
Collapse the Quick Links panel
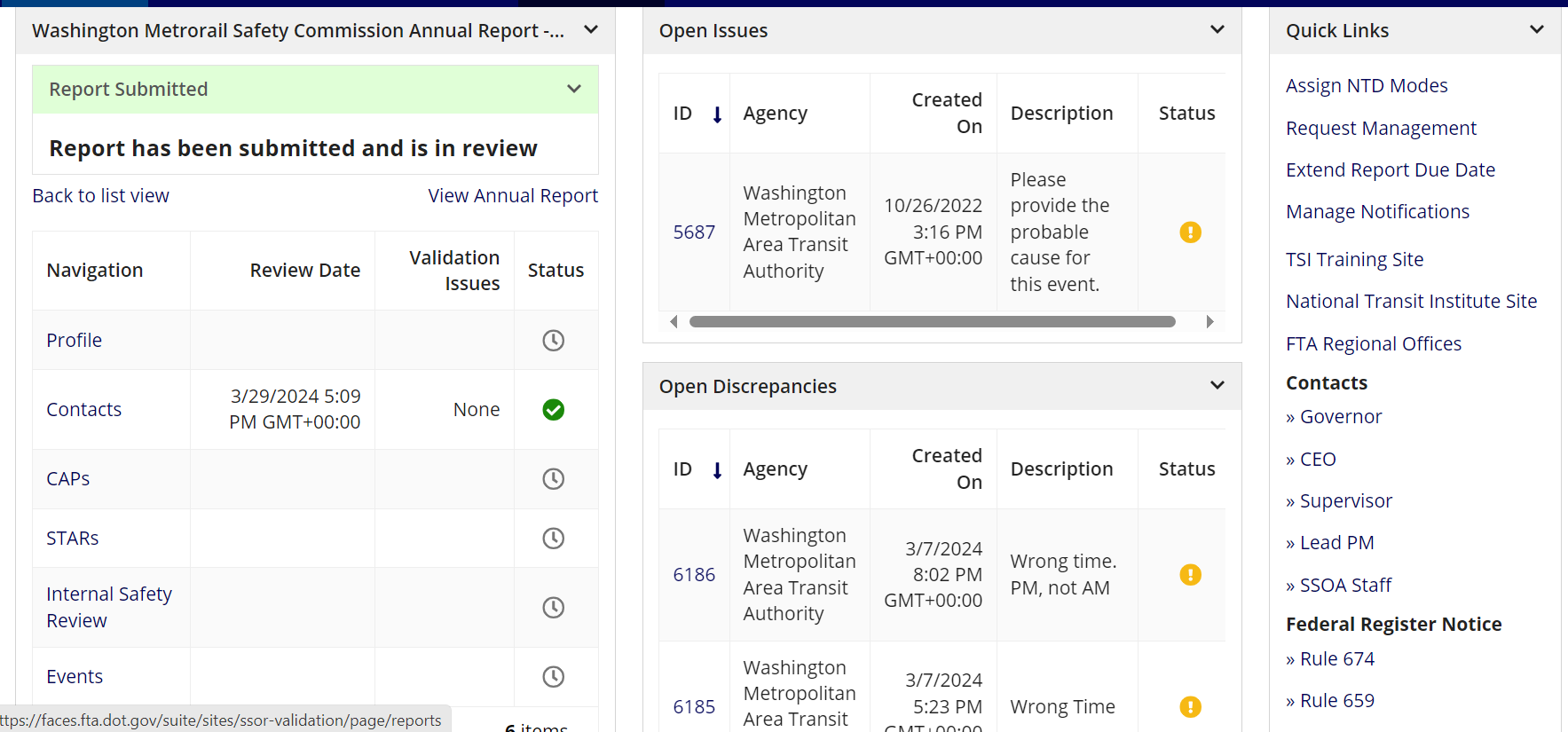pyautogui.click(x=1536, y=30)
